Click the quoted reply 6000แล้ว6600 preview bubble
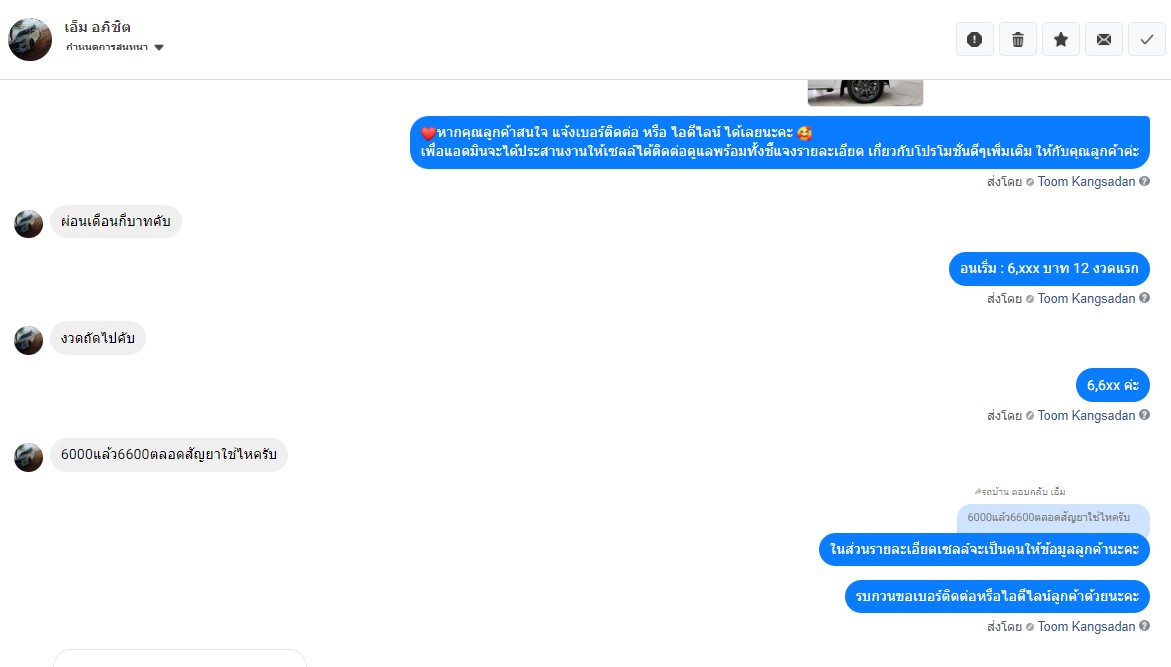 click(1053, 518)
